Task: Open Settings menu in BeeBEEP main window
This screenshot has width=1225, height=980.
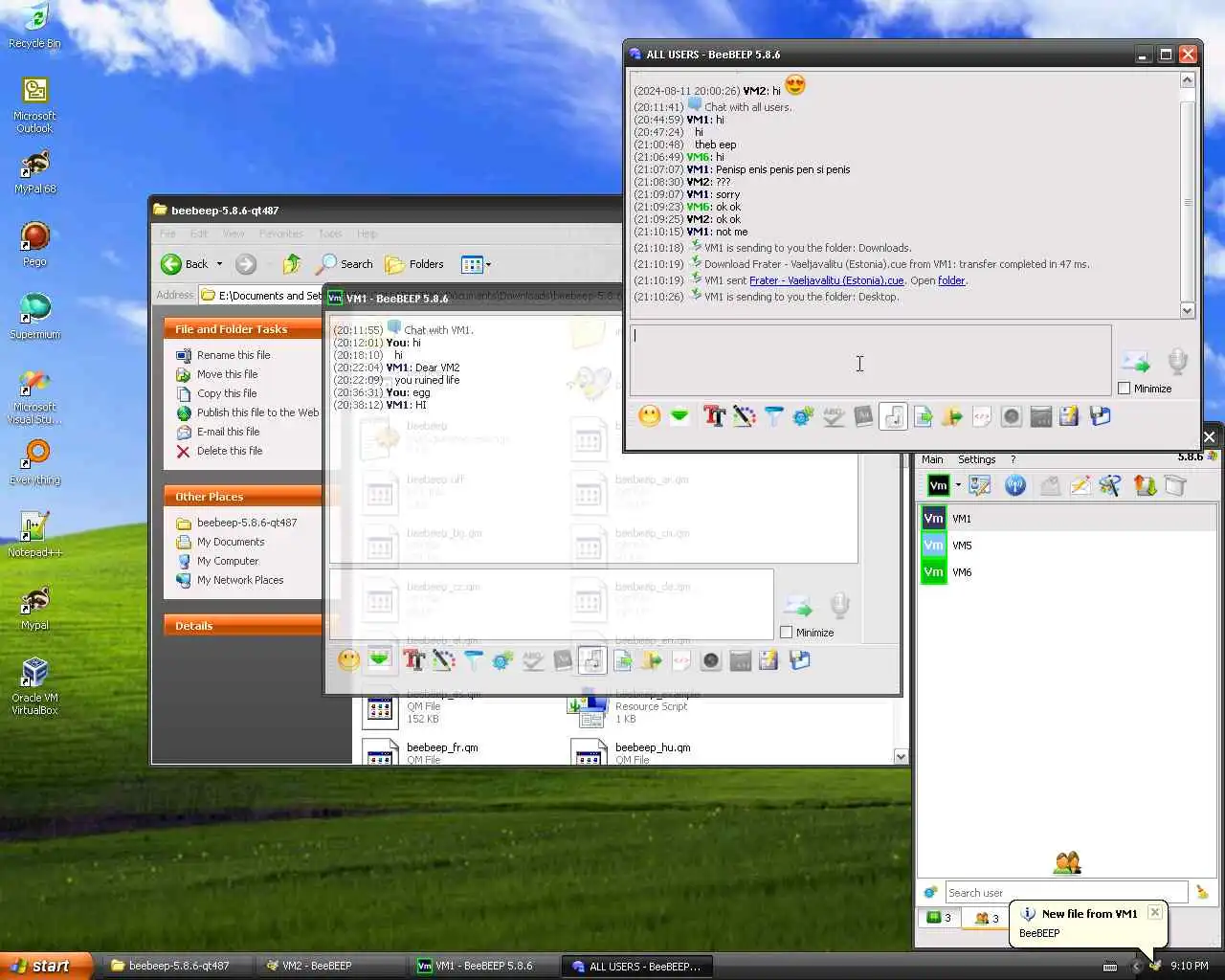Action: click(977, 459)
